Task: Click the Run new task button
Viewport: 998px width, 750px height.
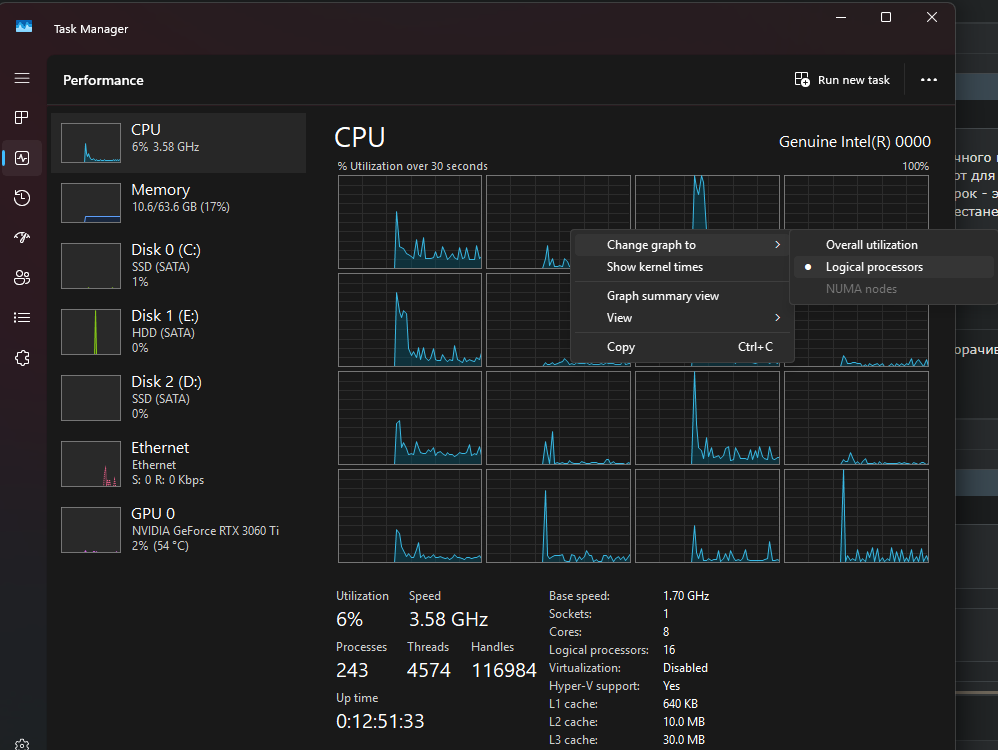Action: pyautogui.click(x=842, y=80)
